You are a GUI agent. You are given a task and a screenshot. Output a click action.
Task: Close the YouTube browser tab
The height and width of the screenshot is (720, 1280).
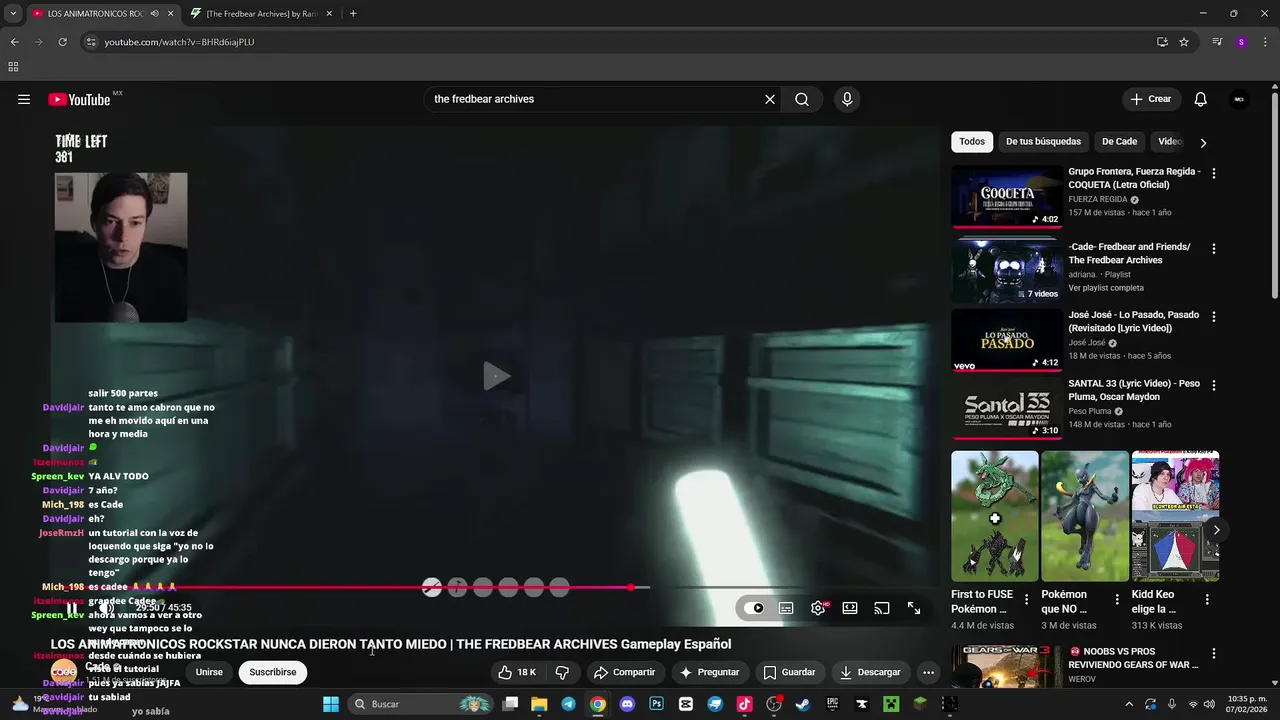pyautogui.click(x=170, y=14)
